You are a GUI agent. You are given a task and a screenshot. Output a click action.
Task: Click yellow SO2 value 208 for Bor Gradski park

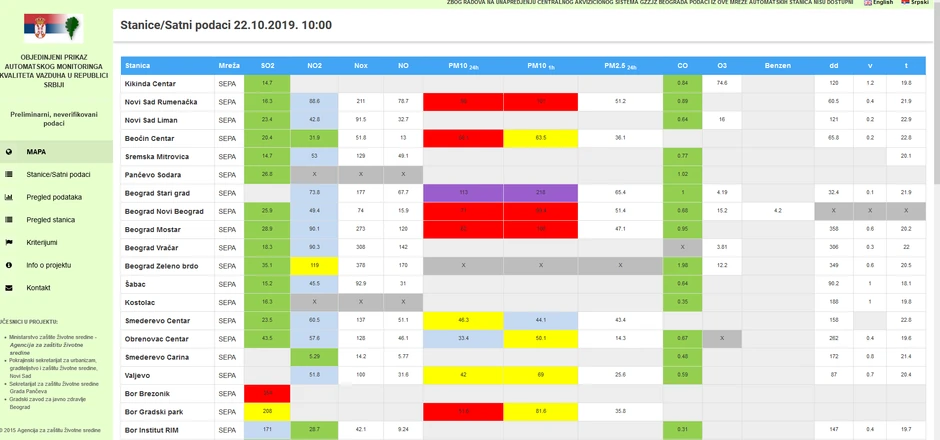tap(267, 412)
